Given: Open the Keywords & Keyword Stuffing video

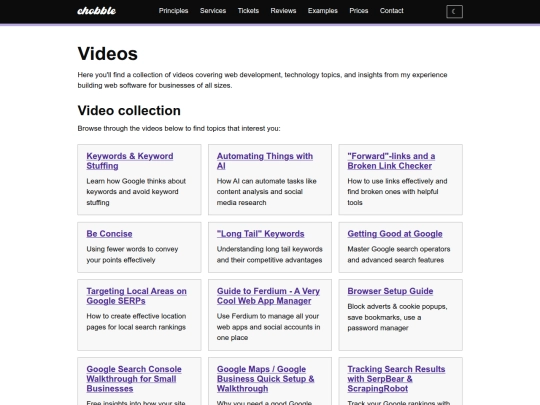Looking at the screenshot, I should [130, 161].
